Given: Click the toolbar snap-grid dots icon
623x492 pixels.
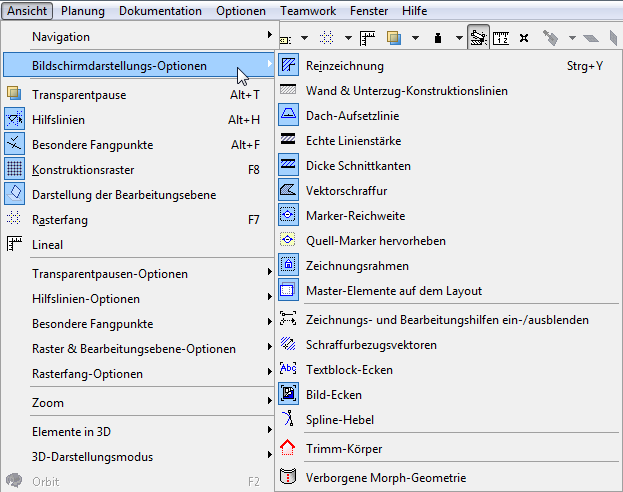Looking at the screenshot, I should pyautogui.click(x=326, y=38).
